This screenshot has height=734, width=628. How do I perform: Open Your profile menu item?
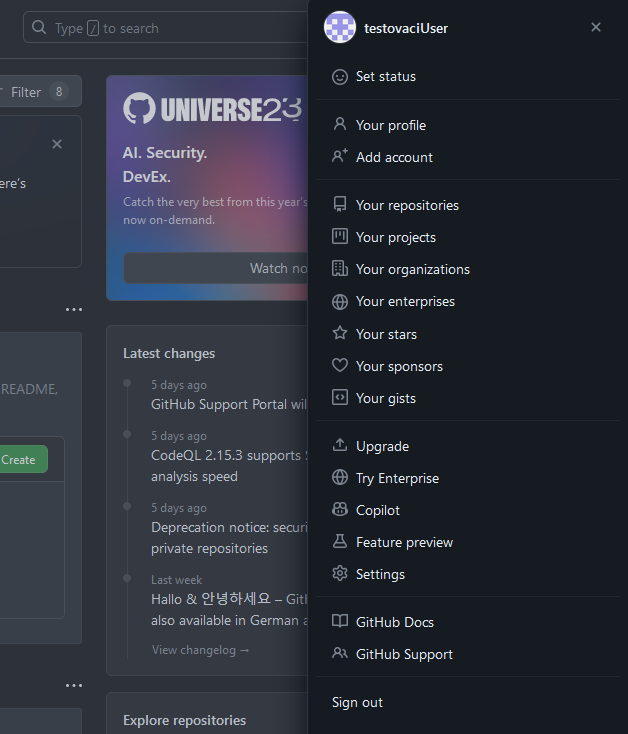click(468, 125)
